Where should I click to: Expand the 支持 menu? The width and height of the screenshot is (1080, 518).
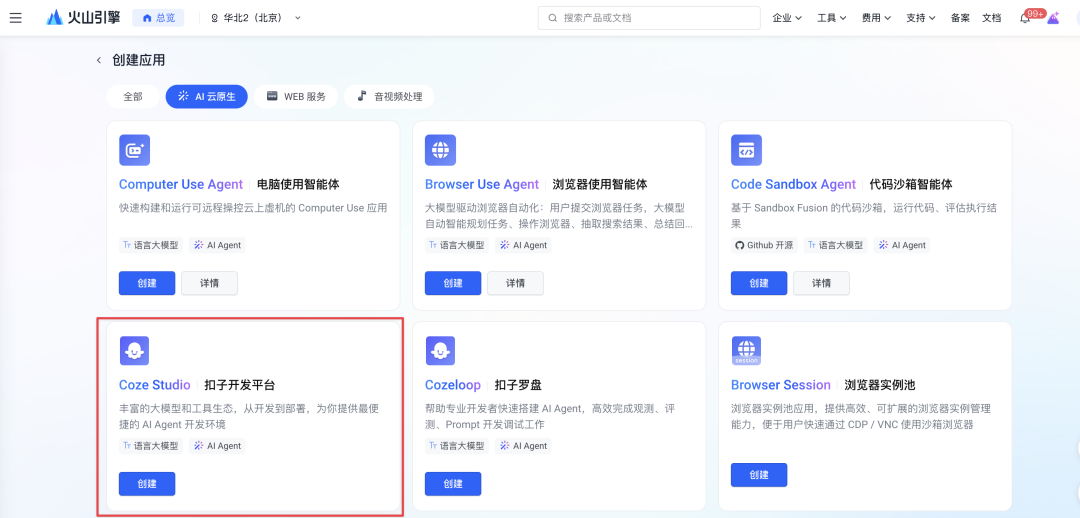[x=921, y=18]
